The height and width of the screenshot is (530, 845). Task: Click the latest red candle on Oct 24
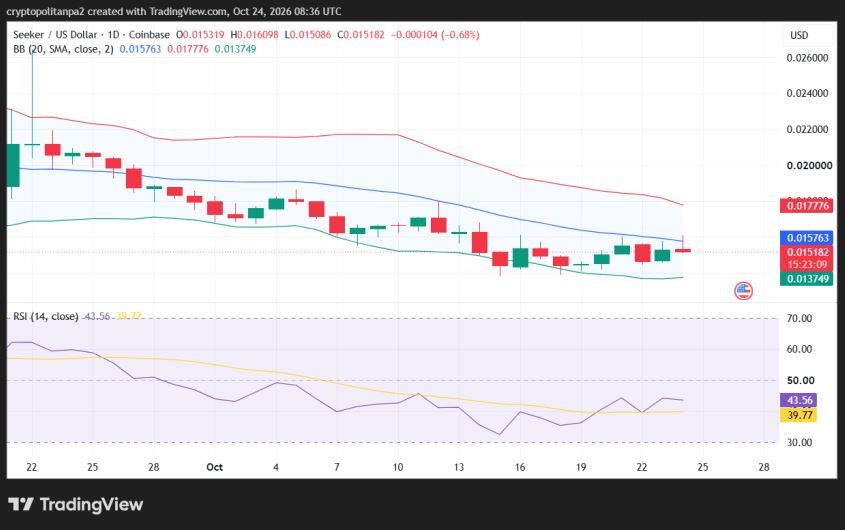click(x=683, y=250)
